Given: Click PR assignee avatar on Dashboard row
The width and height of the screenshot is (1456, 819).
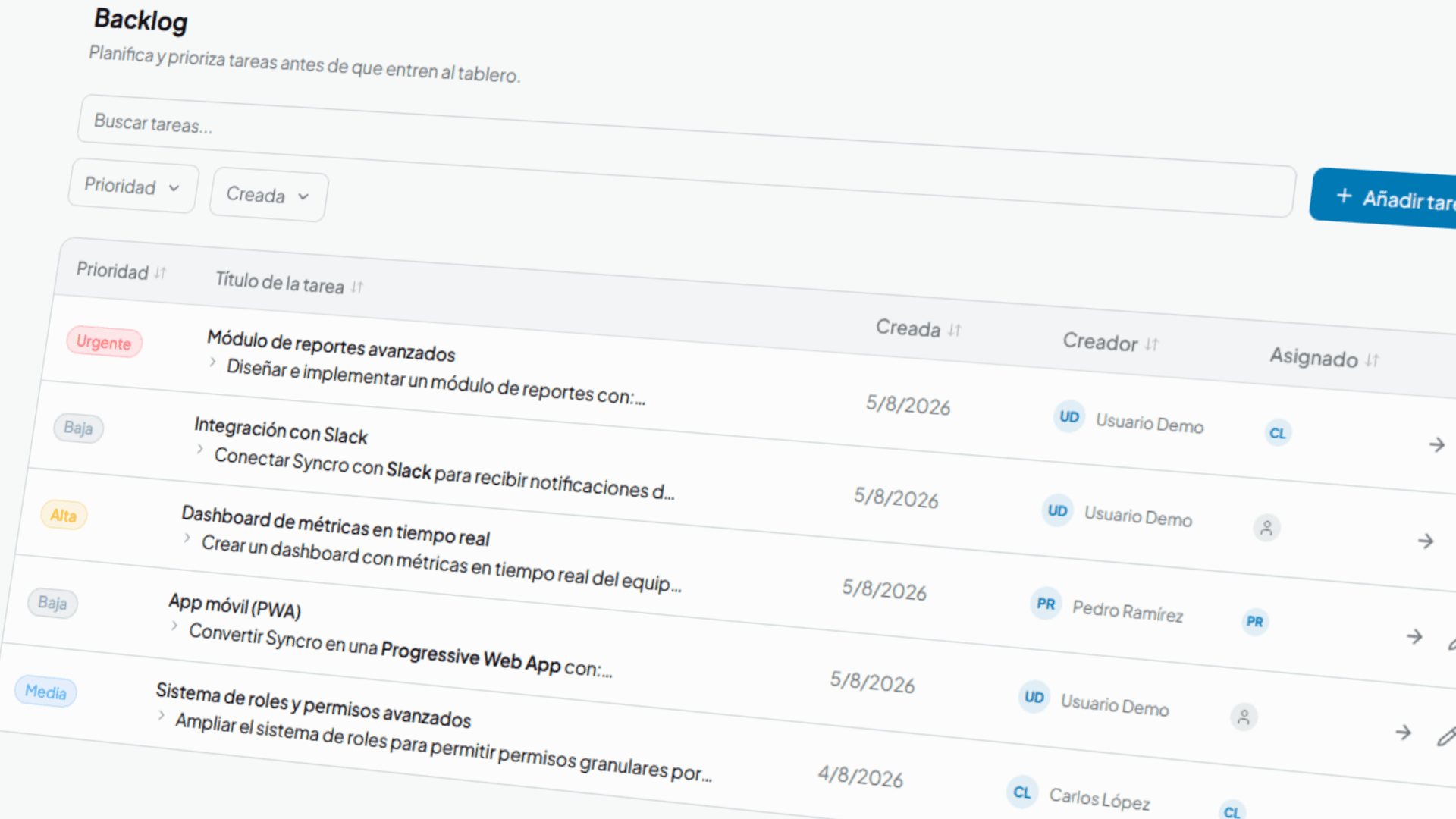Looking at the screenshot, I should coord(1255,622).
